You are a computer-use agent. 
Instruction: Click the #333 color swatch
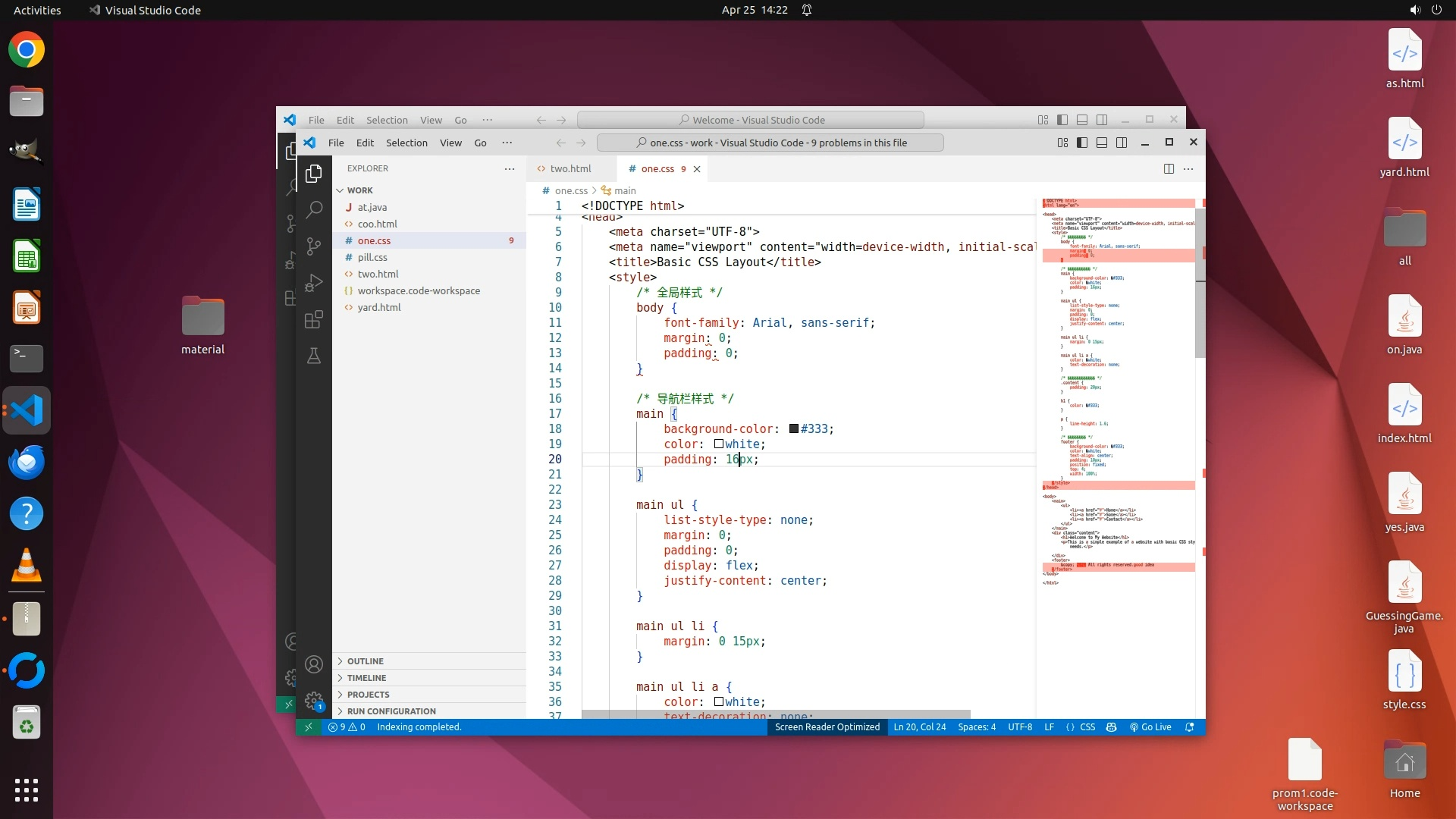tap(793, 428)
